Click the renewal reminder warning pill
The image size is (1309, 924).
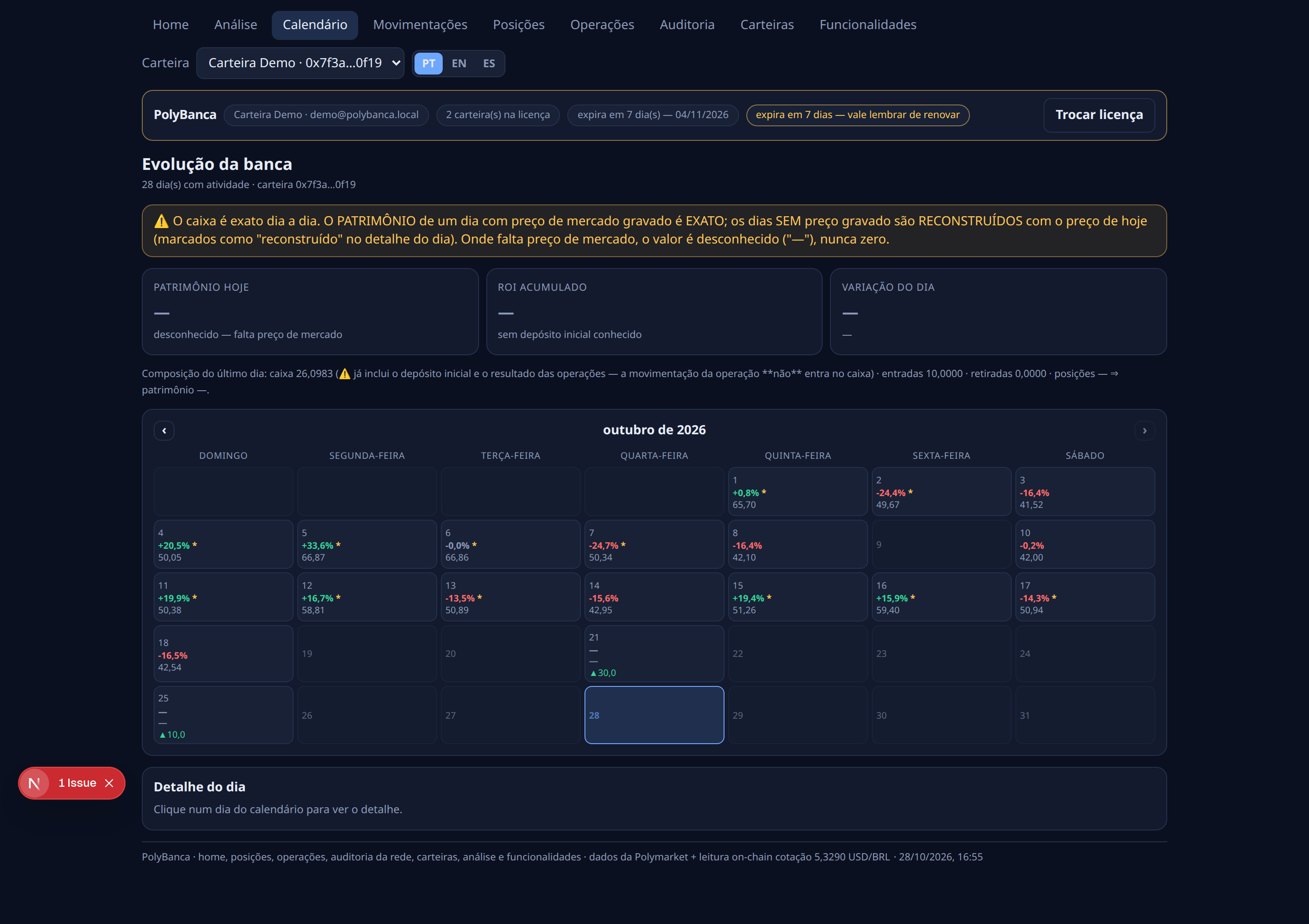click(858, 115)
